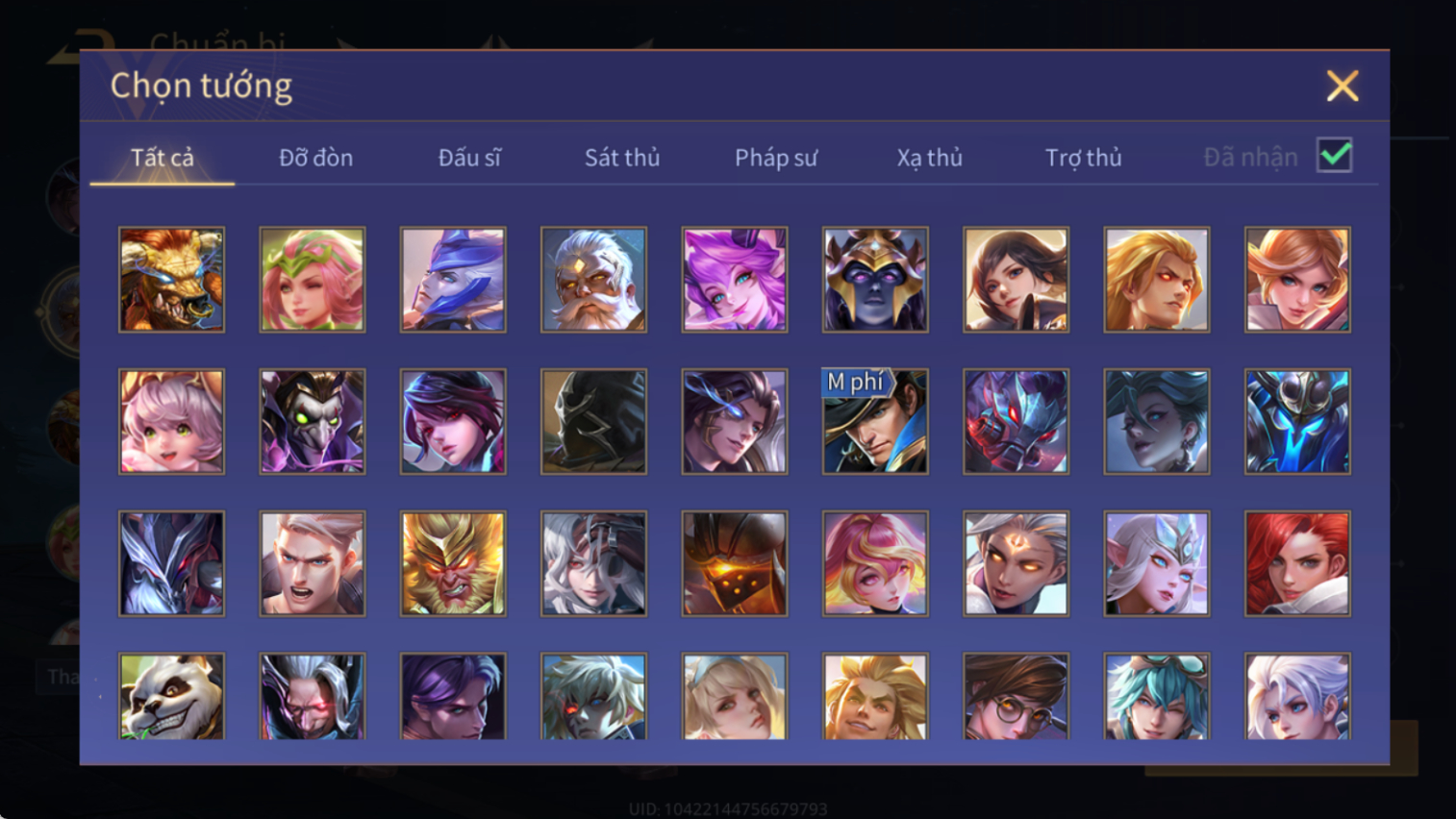Viewport: 1456px width, 819px height.
Task: Select the teal-haired hero with goggles
Action: [1157, 697]
